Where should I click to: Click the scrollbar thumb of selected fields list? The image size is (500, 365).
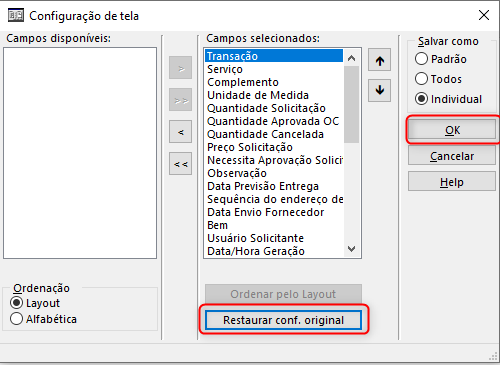(x=351, y=104)
